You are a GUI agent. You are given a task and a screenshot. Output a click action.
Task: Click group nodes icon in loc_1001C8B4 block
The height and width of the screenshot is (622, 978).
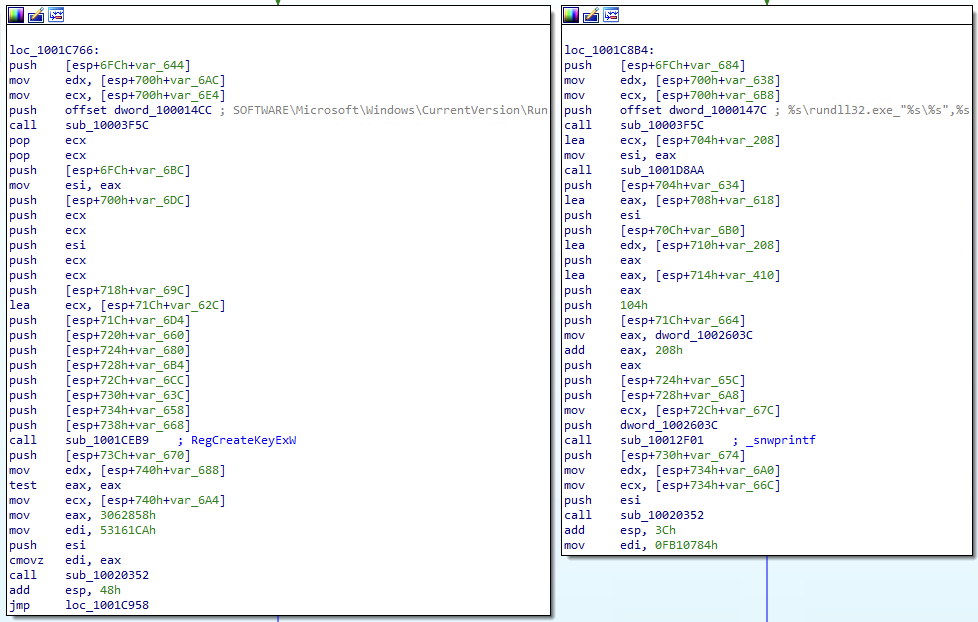[611, 15]
